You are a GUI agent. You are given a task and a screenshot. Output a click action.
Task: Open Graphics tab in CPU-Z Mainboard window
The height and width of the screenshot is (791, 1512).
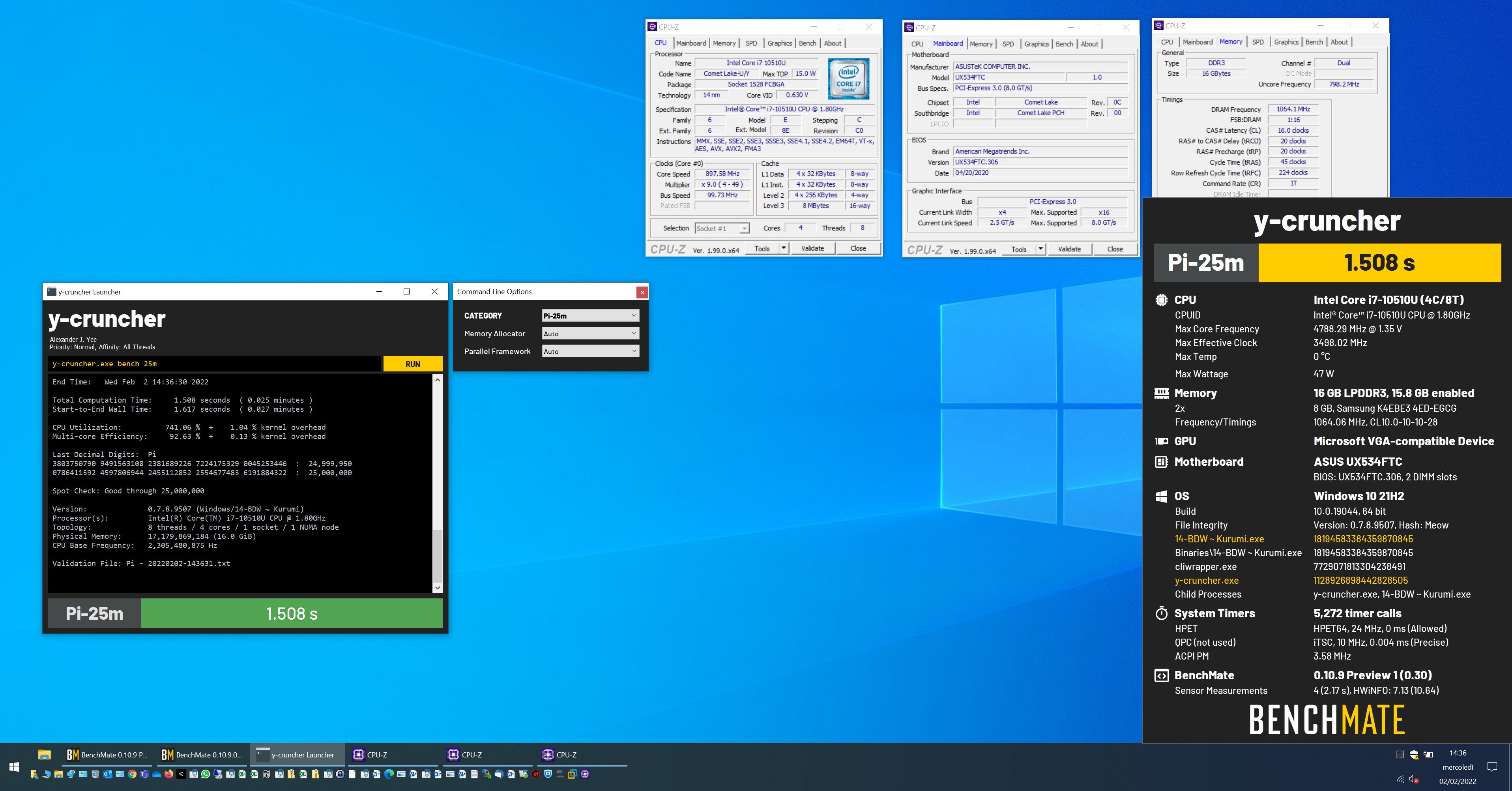1036,44
